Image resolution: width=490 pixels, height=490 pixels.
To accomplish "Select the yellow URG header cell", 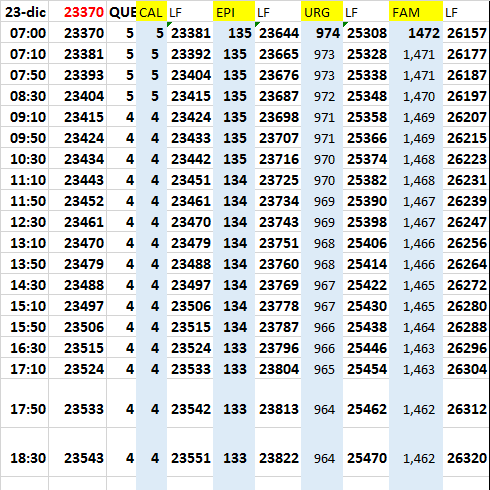I will pos(322,12).
